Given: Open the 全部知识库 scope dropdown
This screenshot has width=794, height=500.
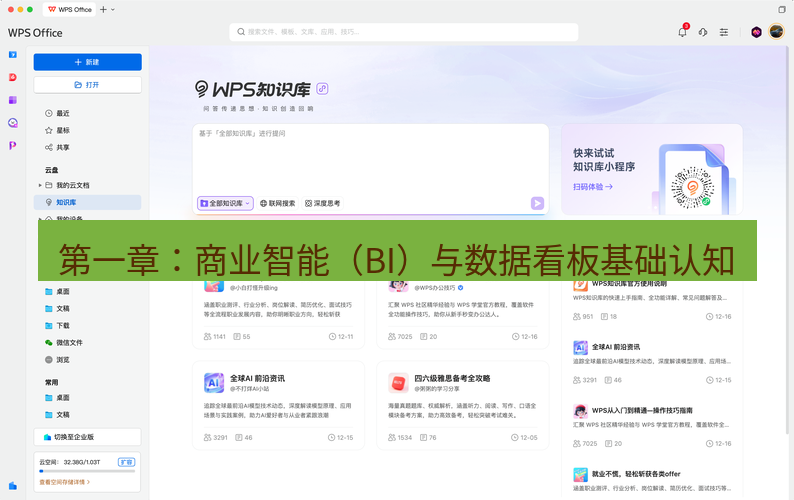Looking at the screenshot, I should [225, 203].
